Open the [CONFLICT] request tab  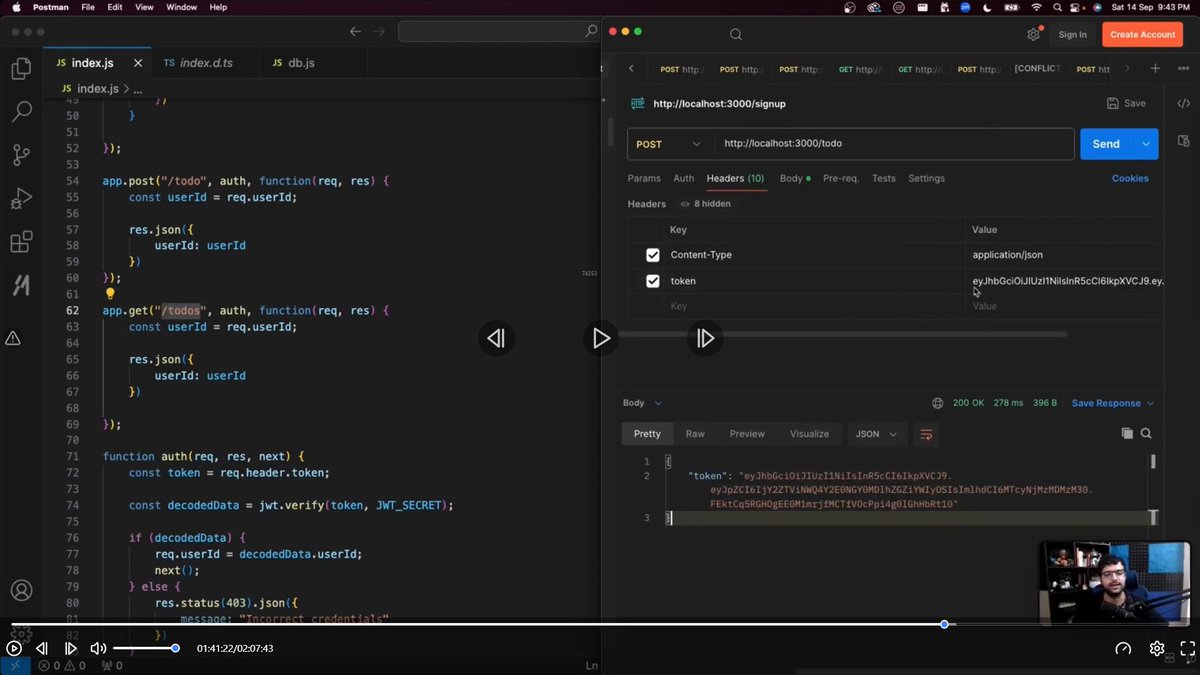pos(1037,69)
